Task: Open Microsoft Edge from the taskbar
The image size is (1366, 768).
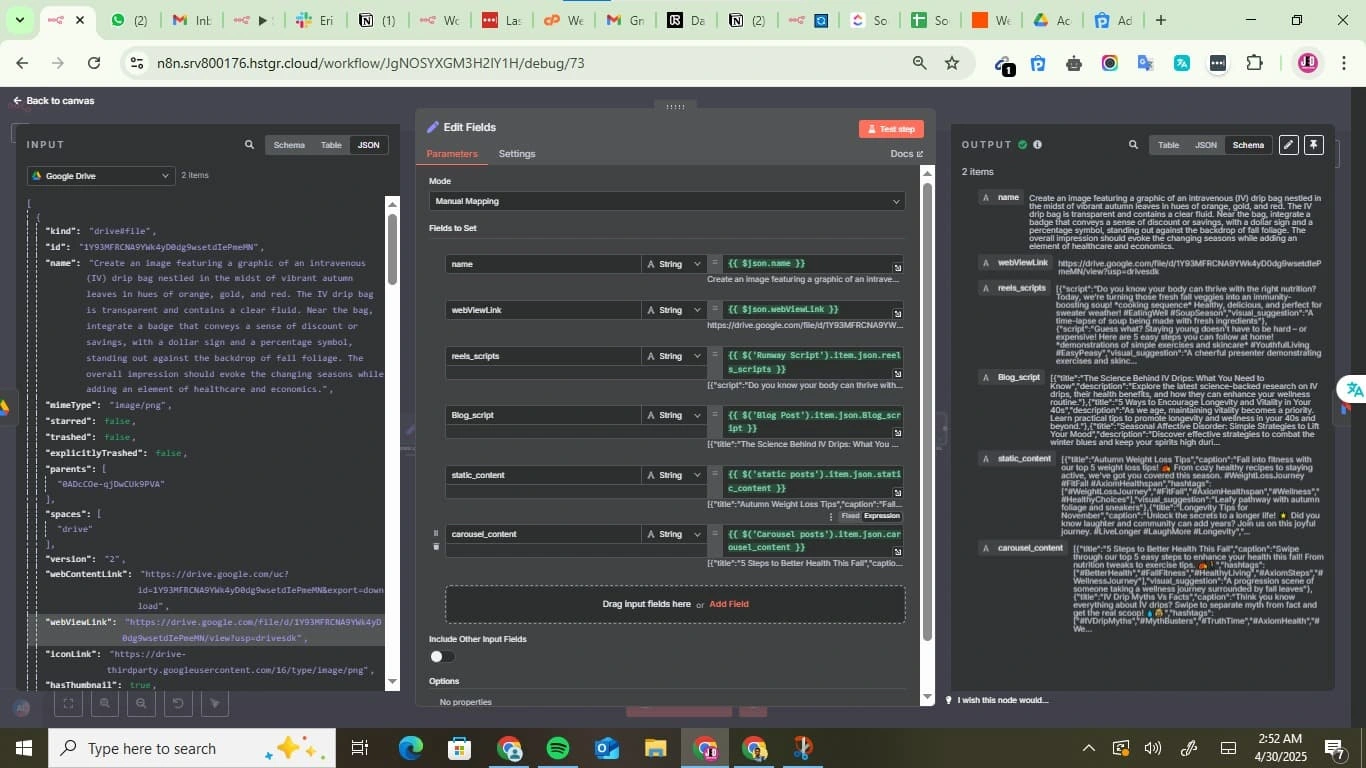Action: pos(411,748)
